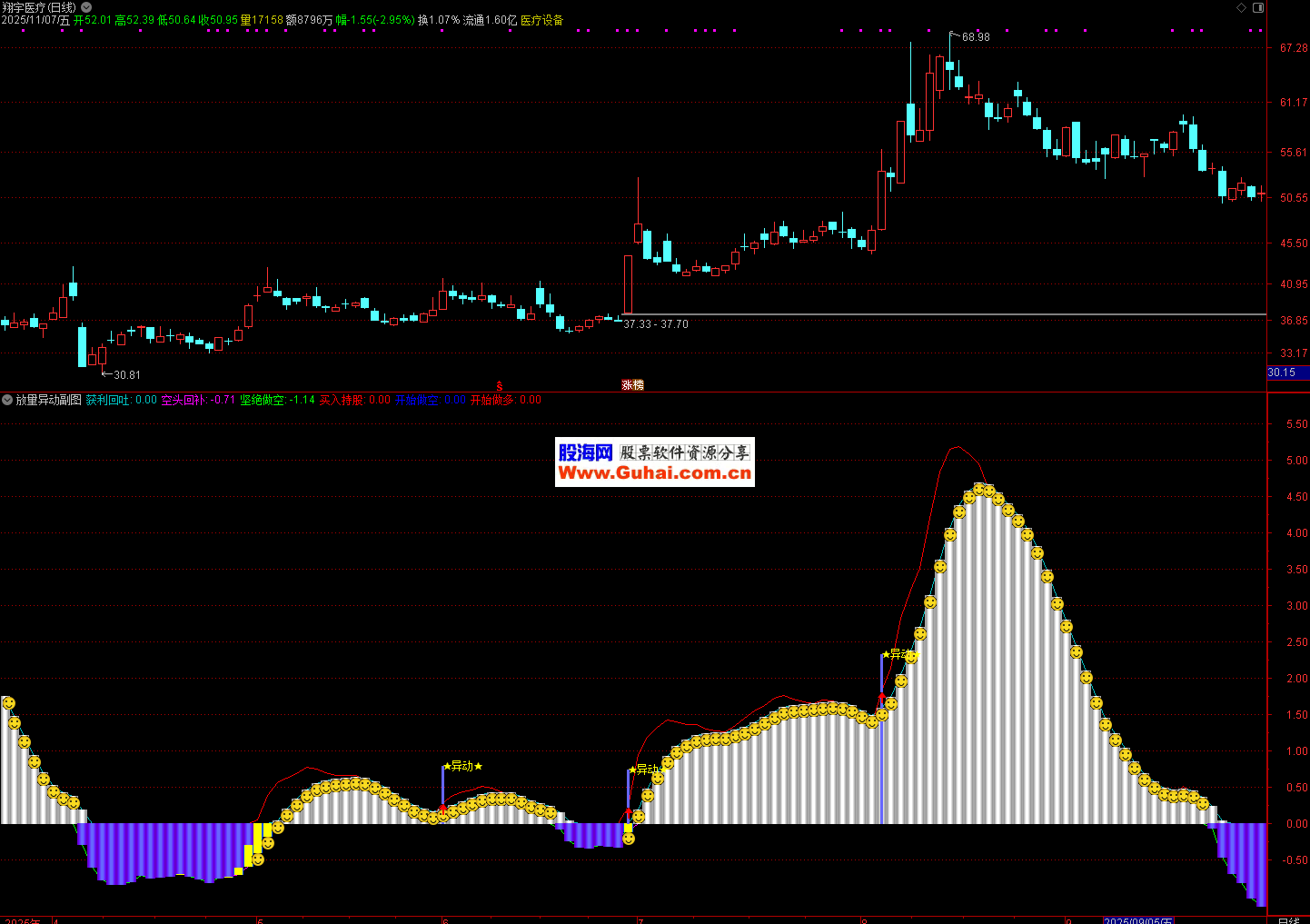The image size is (1310, 924).
Task: Click the 68.98 high price label
Action: pos(976,37)
